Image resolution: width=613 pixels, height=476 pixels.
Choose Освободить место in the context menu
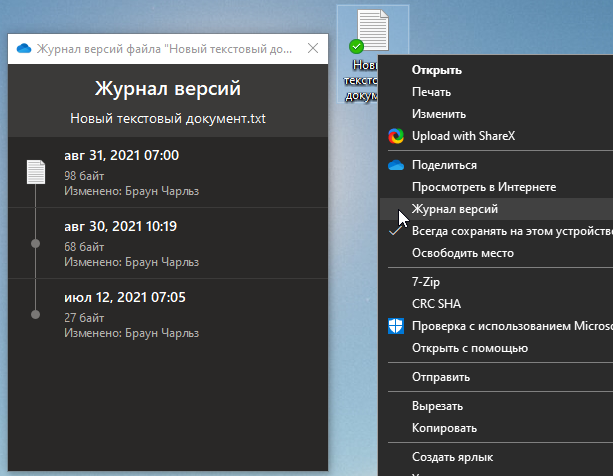pyautogui.click(x=496, y=253)
